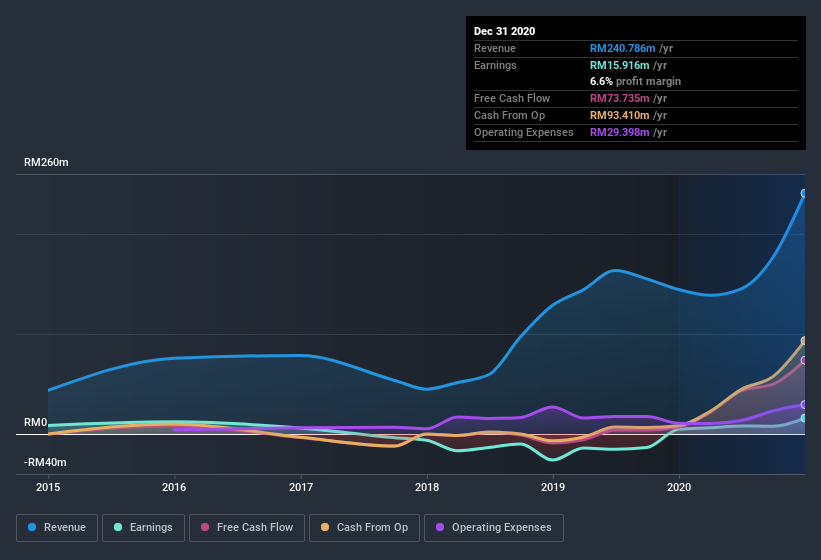The width and height of the screenshot is (821, 560).
Task: Toggle the Earnings legend button
Action: (143, 528)
